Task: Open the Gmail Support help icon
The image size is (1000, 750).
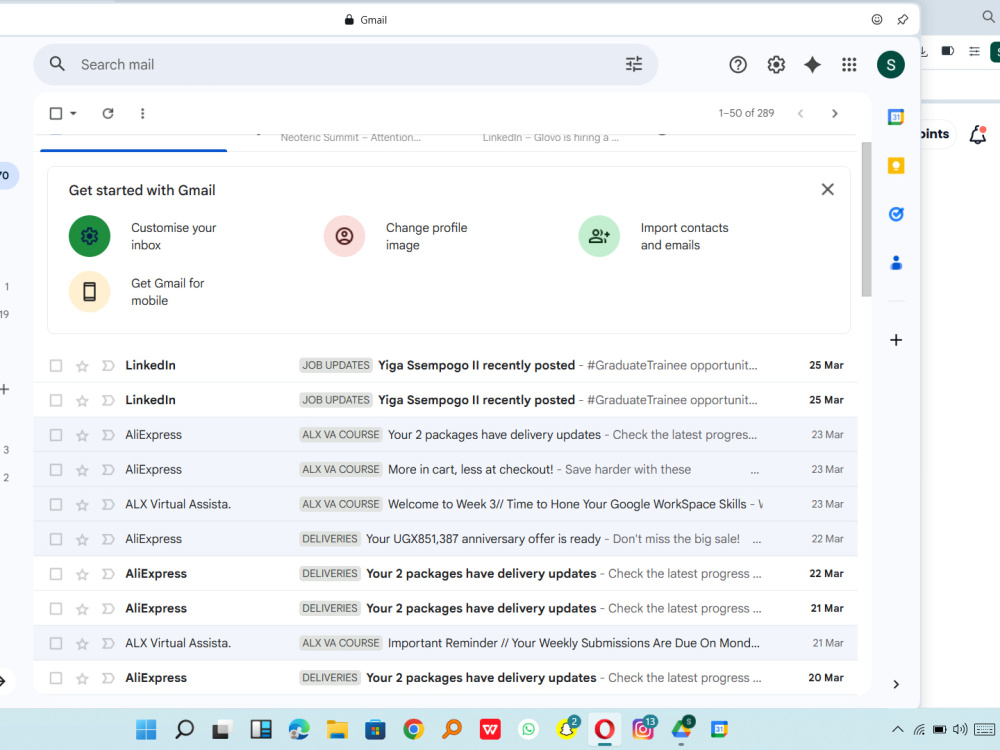Action: (738, 64)
